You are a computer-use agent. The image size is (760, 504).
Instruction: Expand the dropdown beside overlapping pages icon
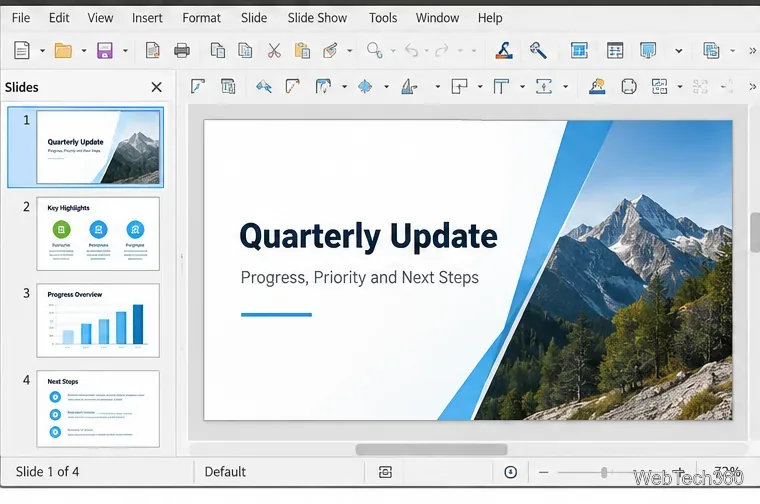(732, 50)
